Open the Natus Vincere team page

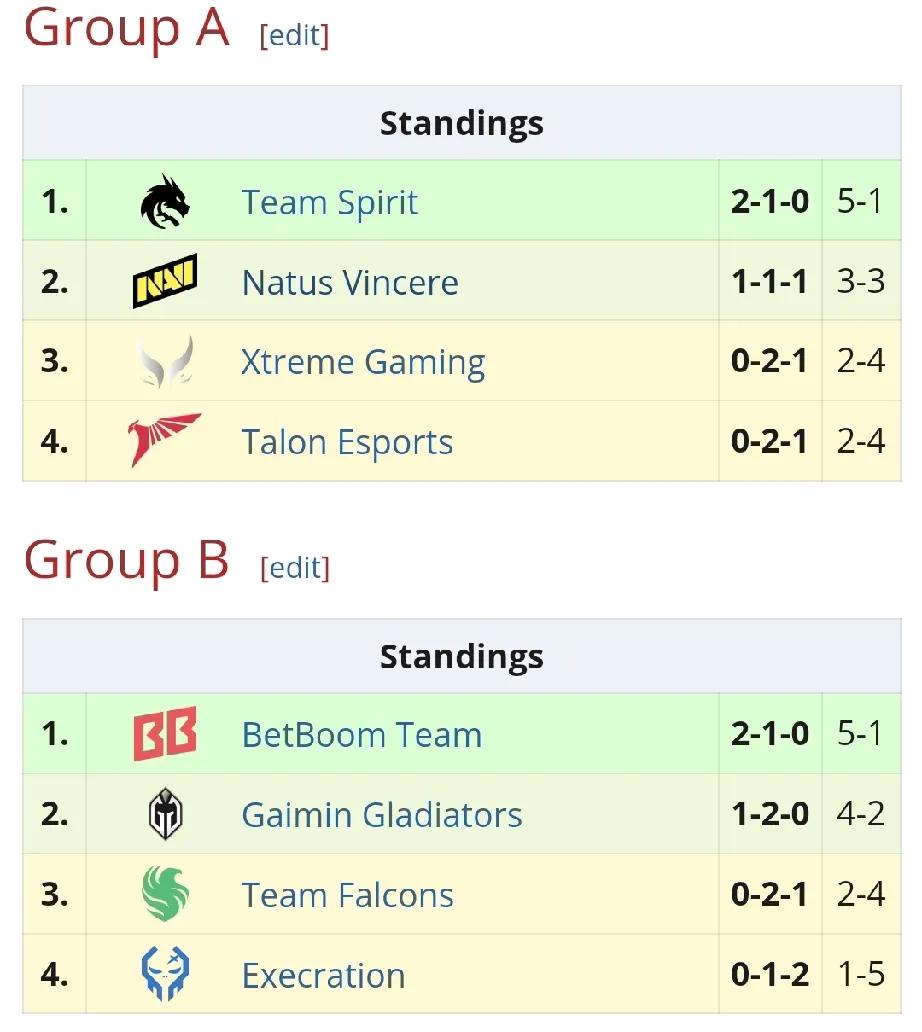(349, 282)
